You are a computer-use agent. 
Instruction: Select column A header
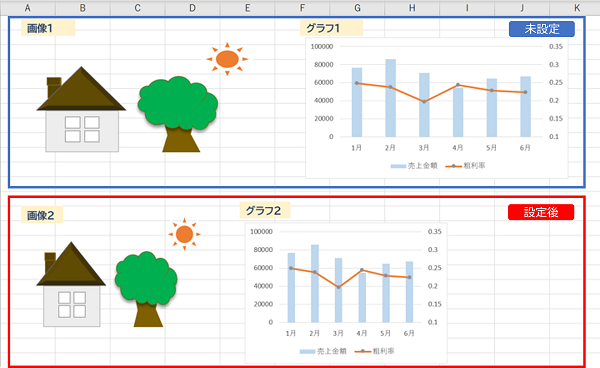click(x=28, y=8)
